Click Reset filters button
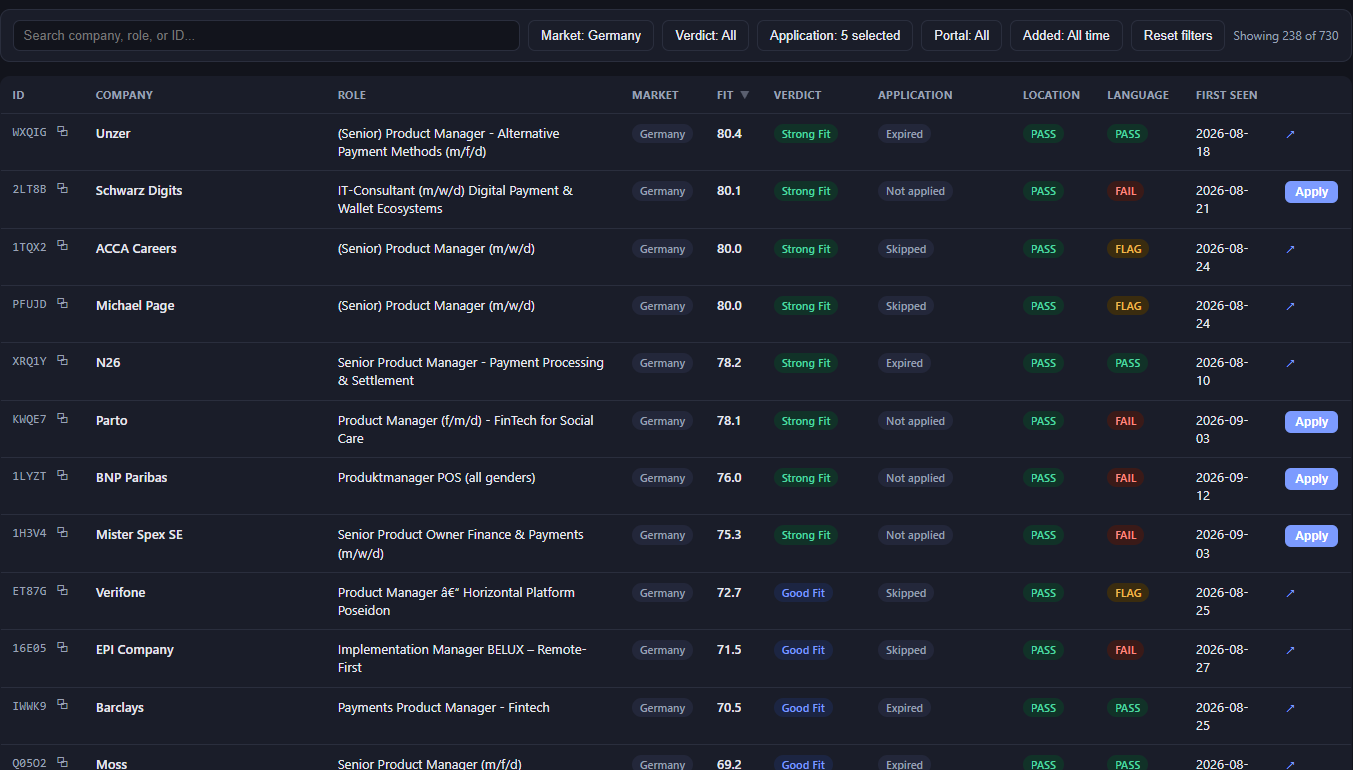 coord(1178,35)
